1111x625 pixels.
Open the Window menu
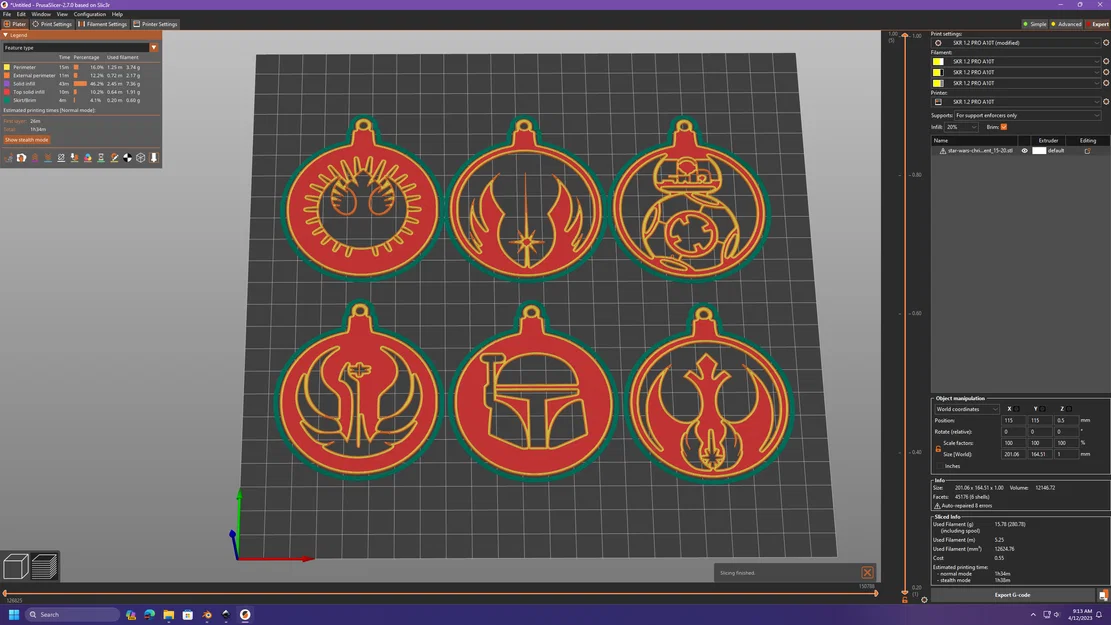pyautogui.click(x=41, y=14)
